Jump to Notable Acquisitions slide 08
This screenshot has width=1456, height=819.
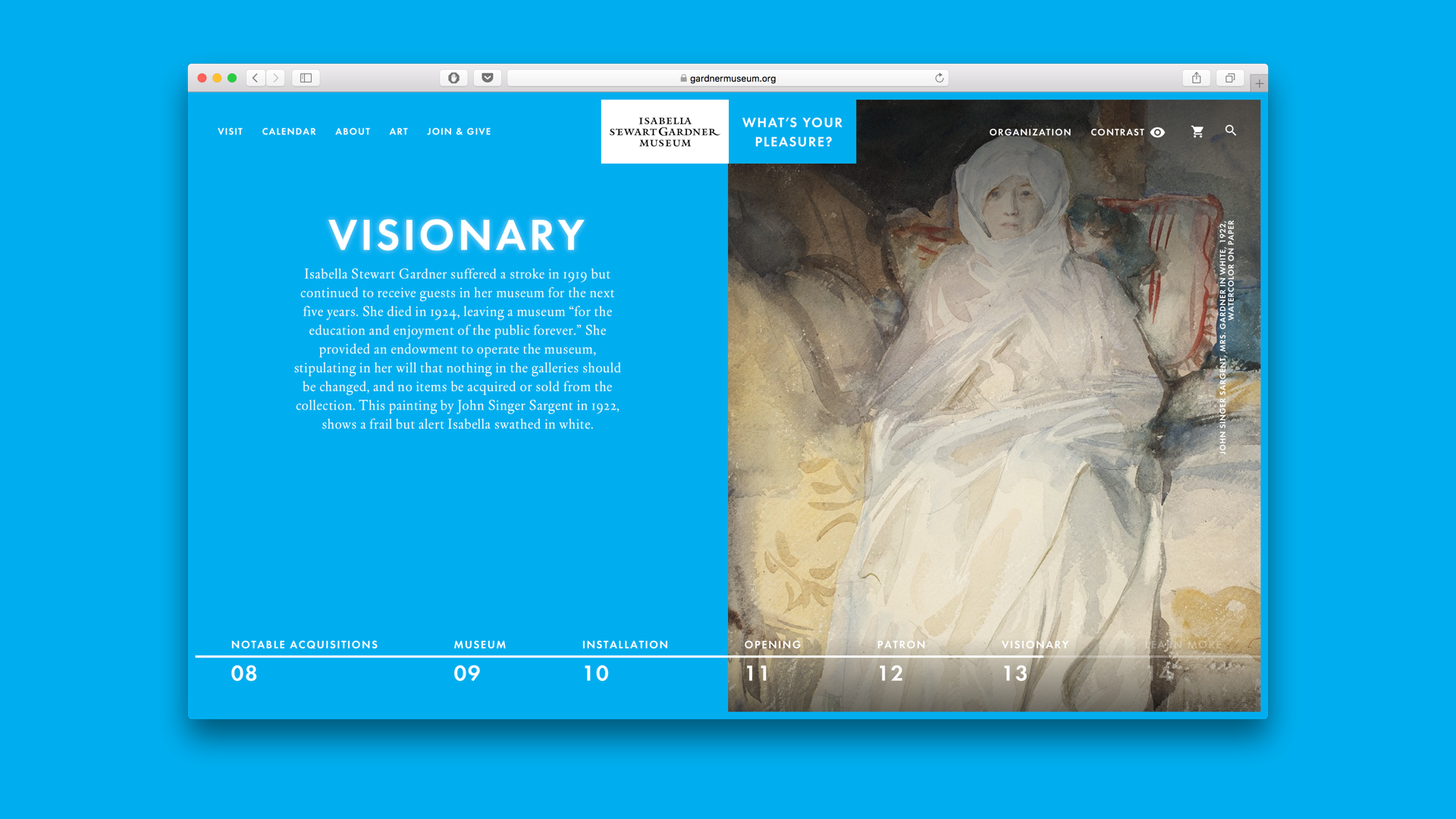(304, 660)
